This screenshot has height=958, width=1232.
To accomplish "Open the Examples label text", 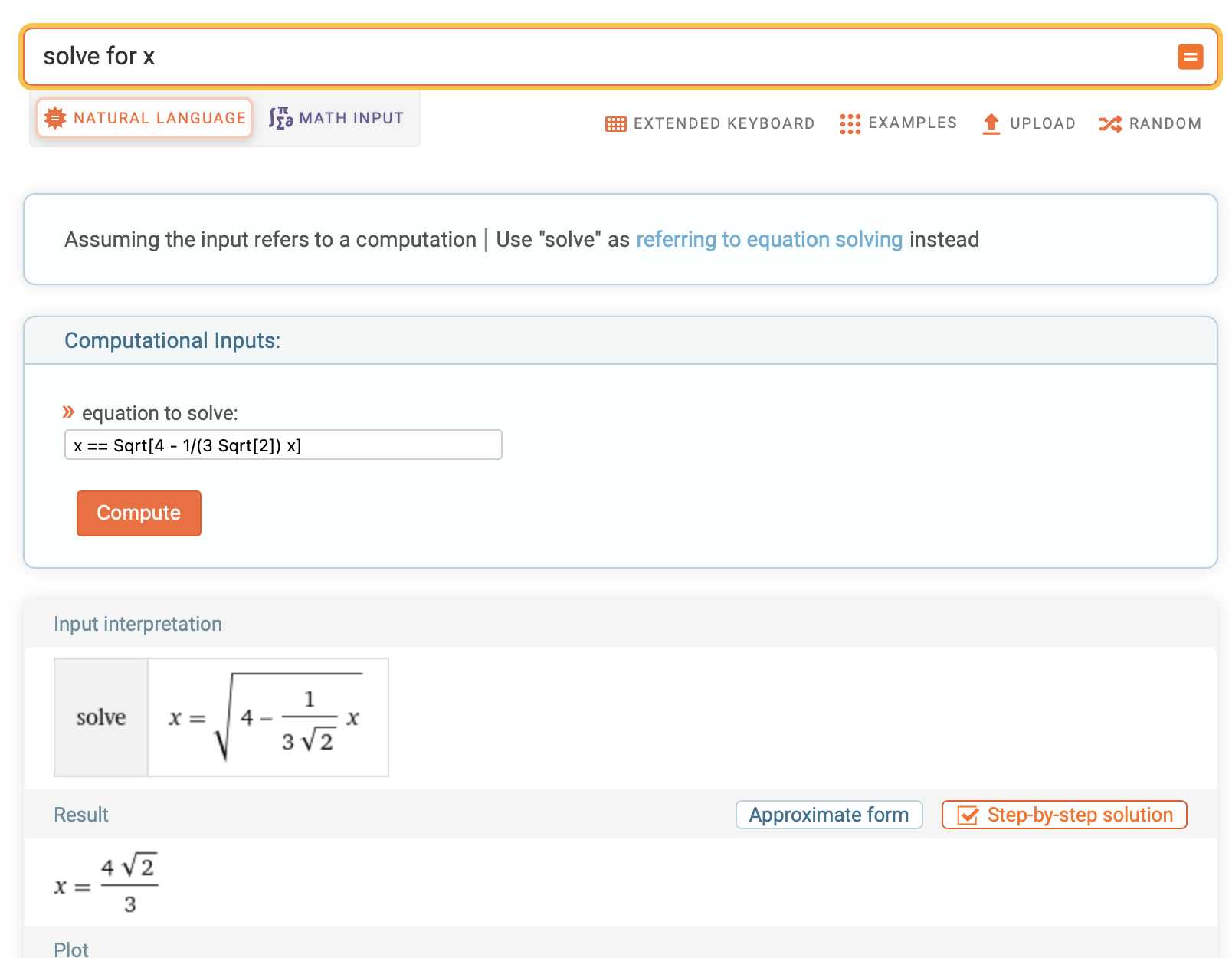I will [x=912, y=123].
